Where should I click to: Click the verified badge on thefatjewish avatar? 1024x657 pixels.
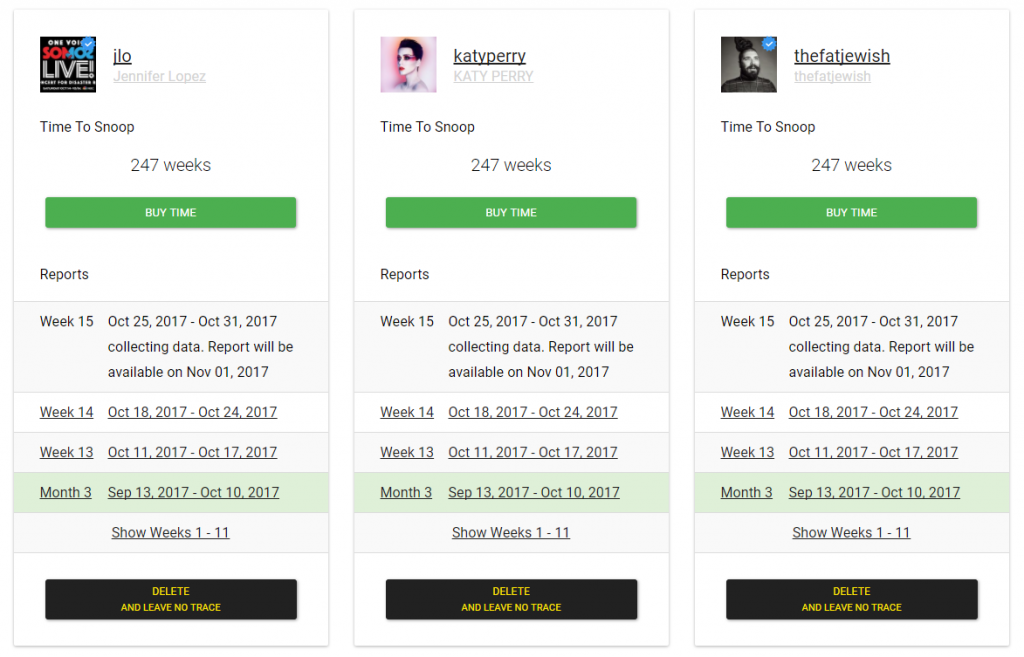pyautogui.click(x=769, y=44)
